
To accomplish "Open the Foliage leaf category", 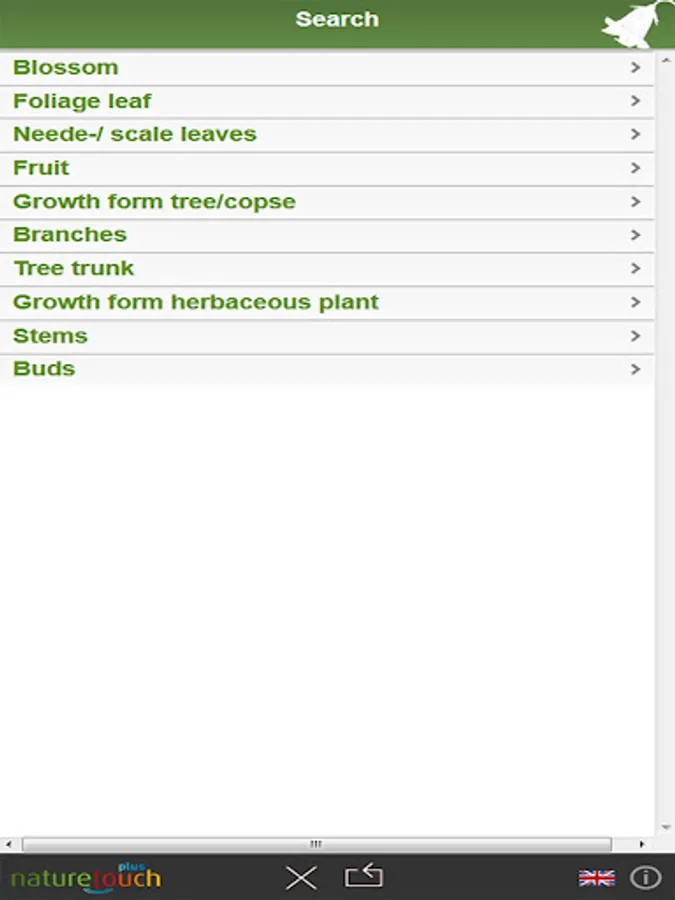I will tap(82, 101).
